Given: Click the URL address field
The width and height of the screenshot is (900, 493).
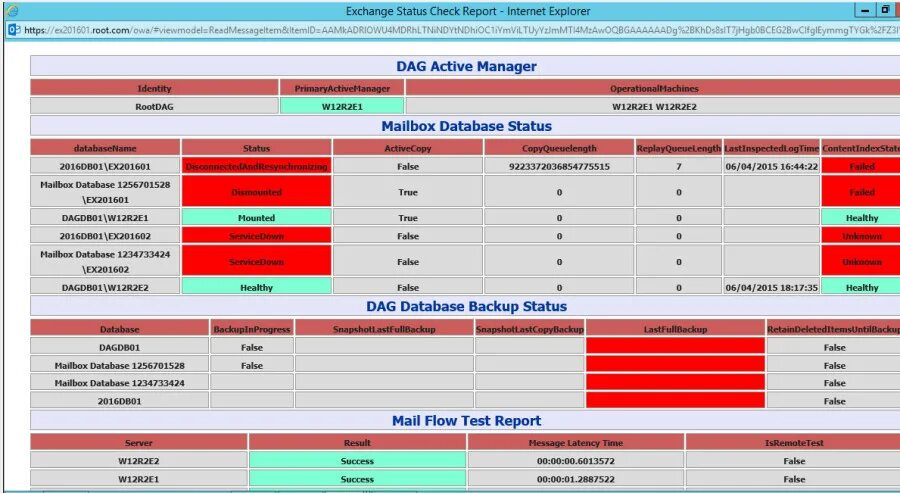Looking at the screenshot, I should [461, 30].
